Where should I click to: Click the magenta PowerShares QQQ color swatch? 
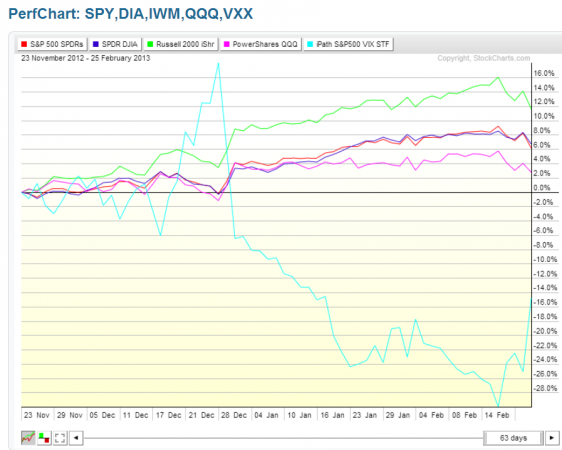[x=227, y=44]
